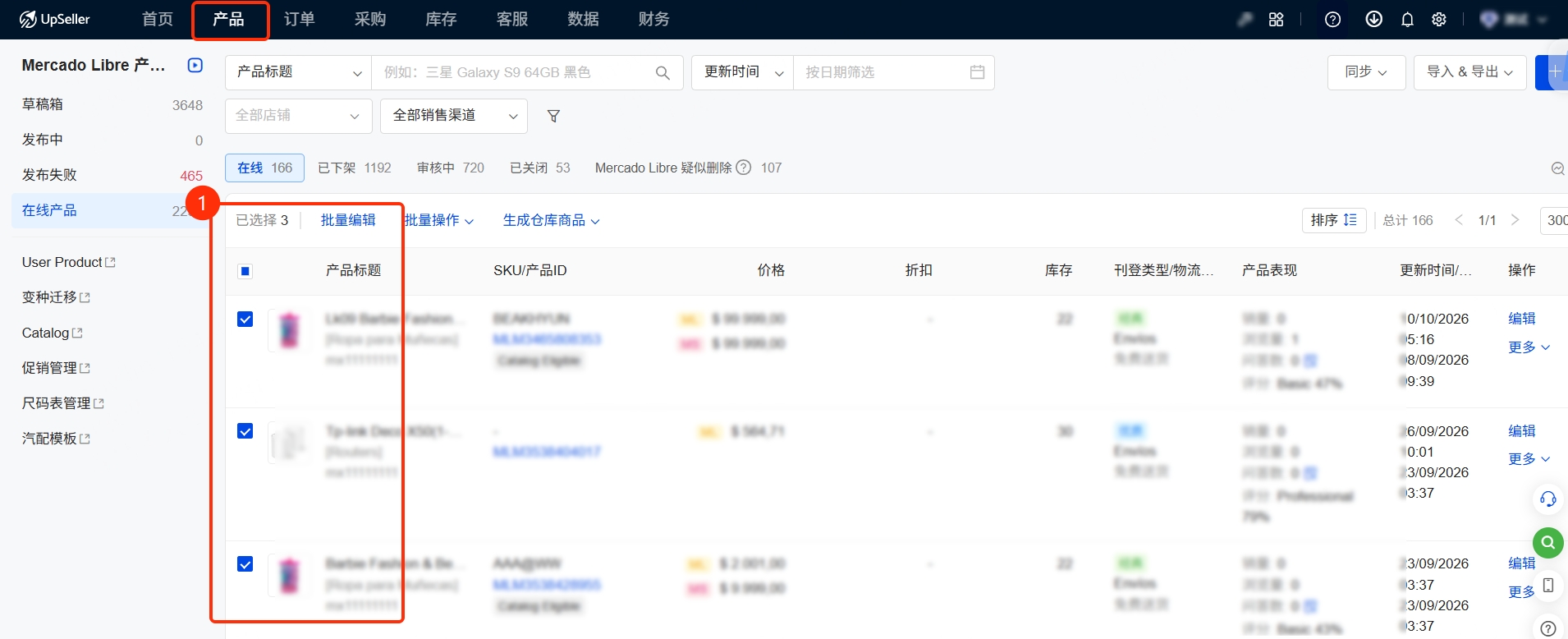Uncheck the third product row checkbox

tap(245, 563)
